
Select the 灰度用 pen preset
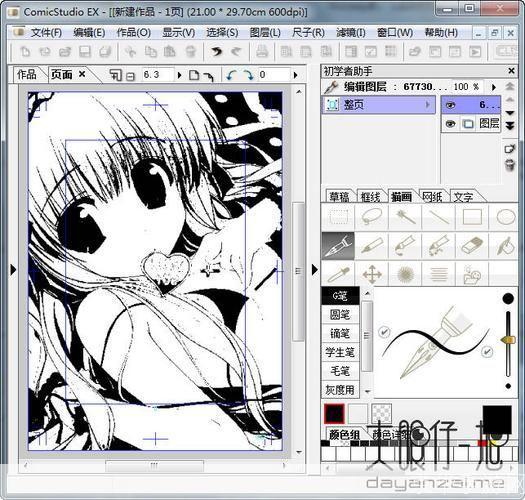point(340,389)
